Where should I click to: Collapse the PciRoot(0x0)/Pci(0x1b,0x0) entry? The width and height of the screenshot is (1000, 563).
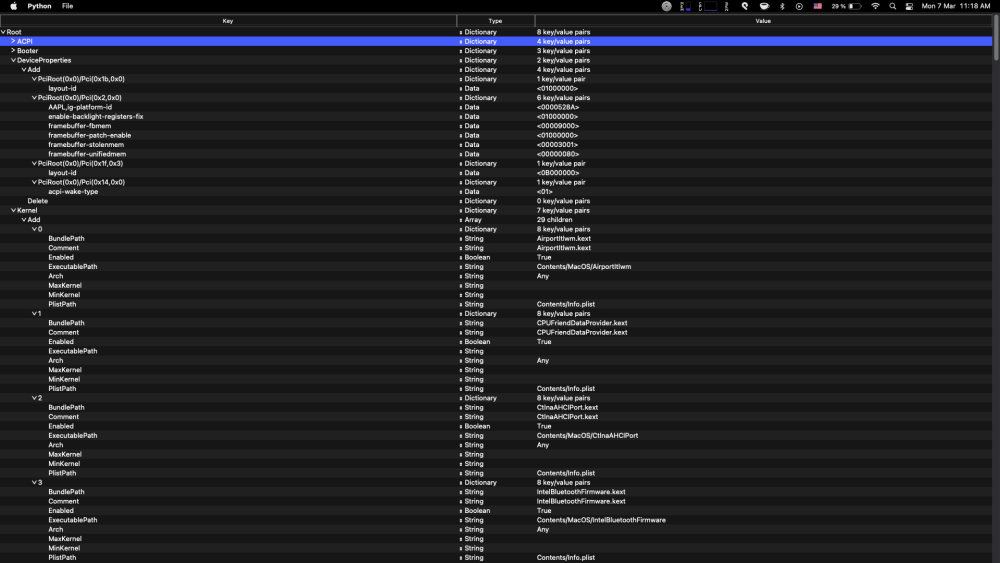point(34,79)
